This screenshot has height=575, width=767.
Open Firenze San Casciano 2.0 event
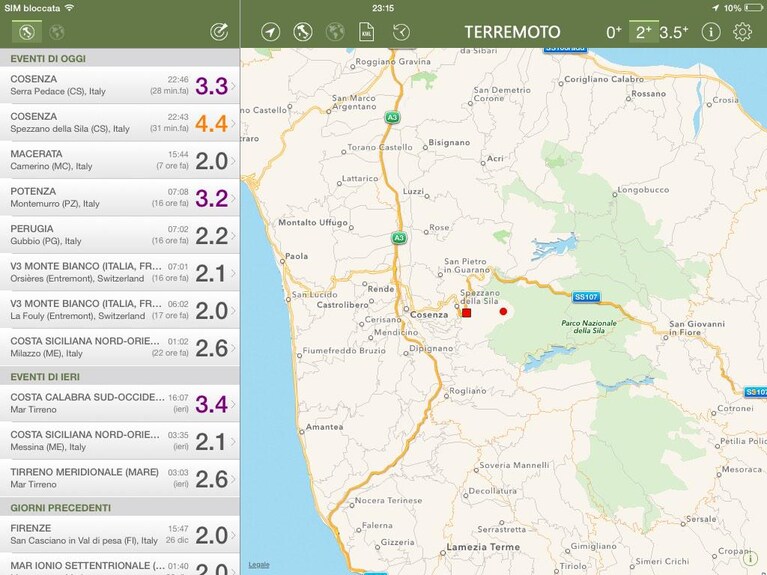120,534
